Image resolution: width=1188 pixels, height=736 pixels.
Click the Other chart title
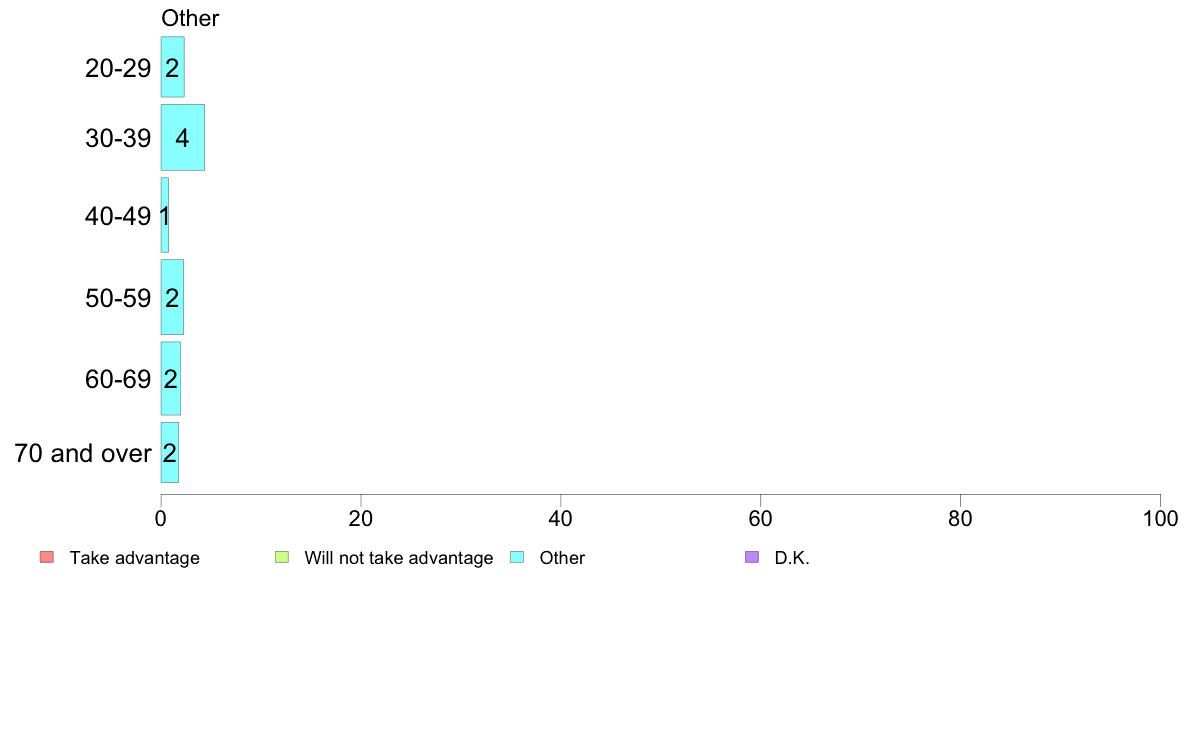tap(190, 18)
